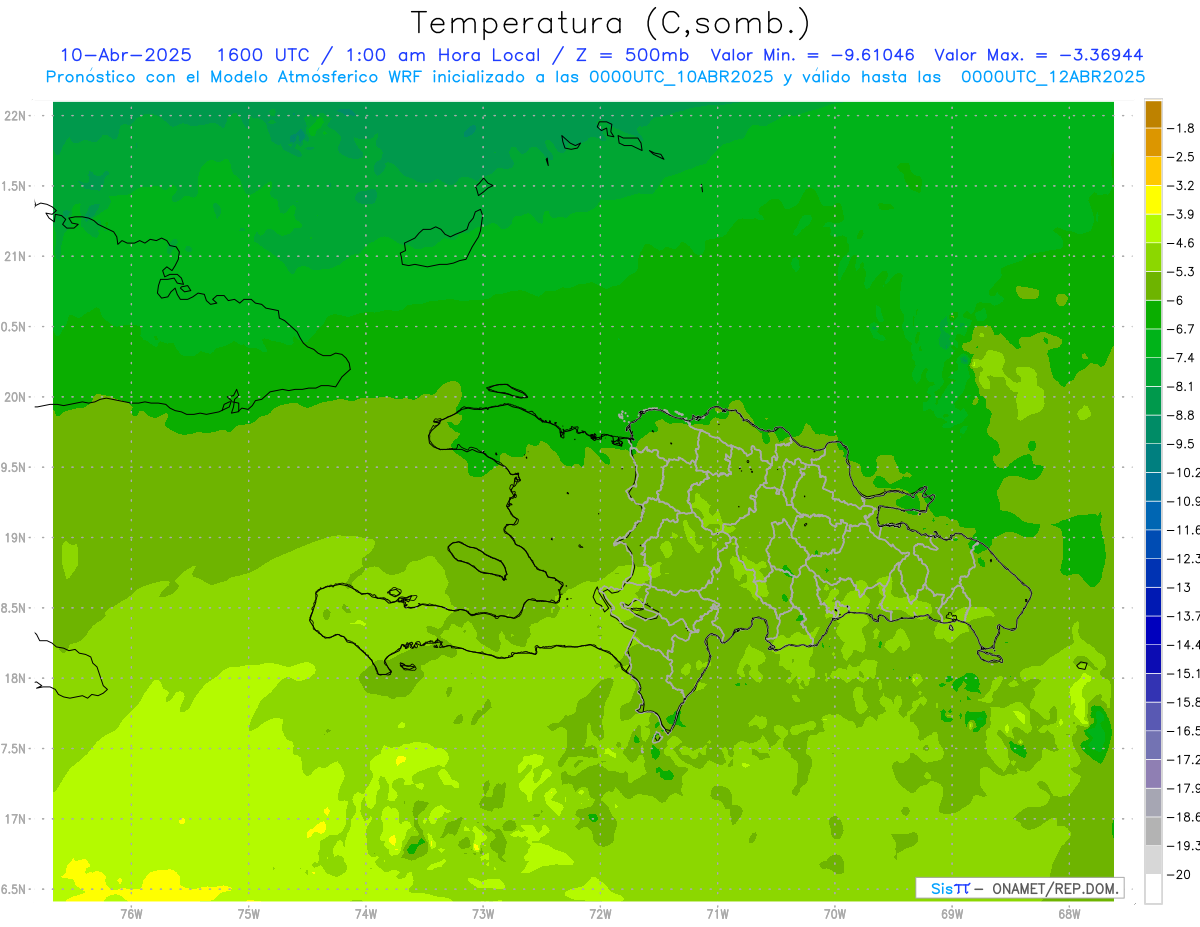Click the '-5.3' colorbar value
The image size is (1200, 927).
pyautogui.click(x=1181, y=272)
